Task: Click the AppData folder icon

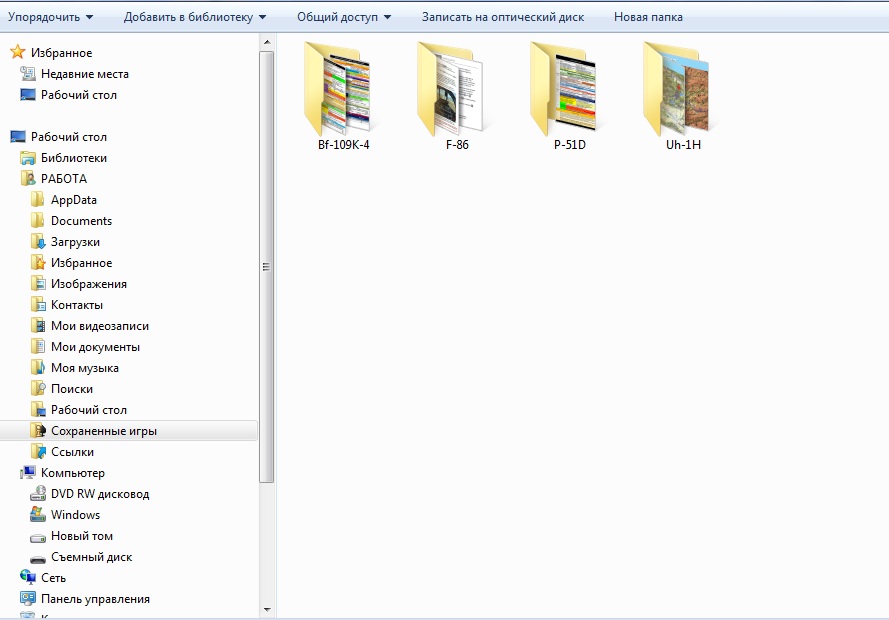Action: [x=37, y=199]
